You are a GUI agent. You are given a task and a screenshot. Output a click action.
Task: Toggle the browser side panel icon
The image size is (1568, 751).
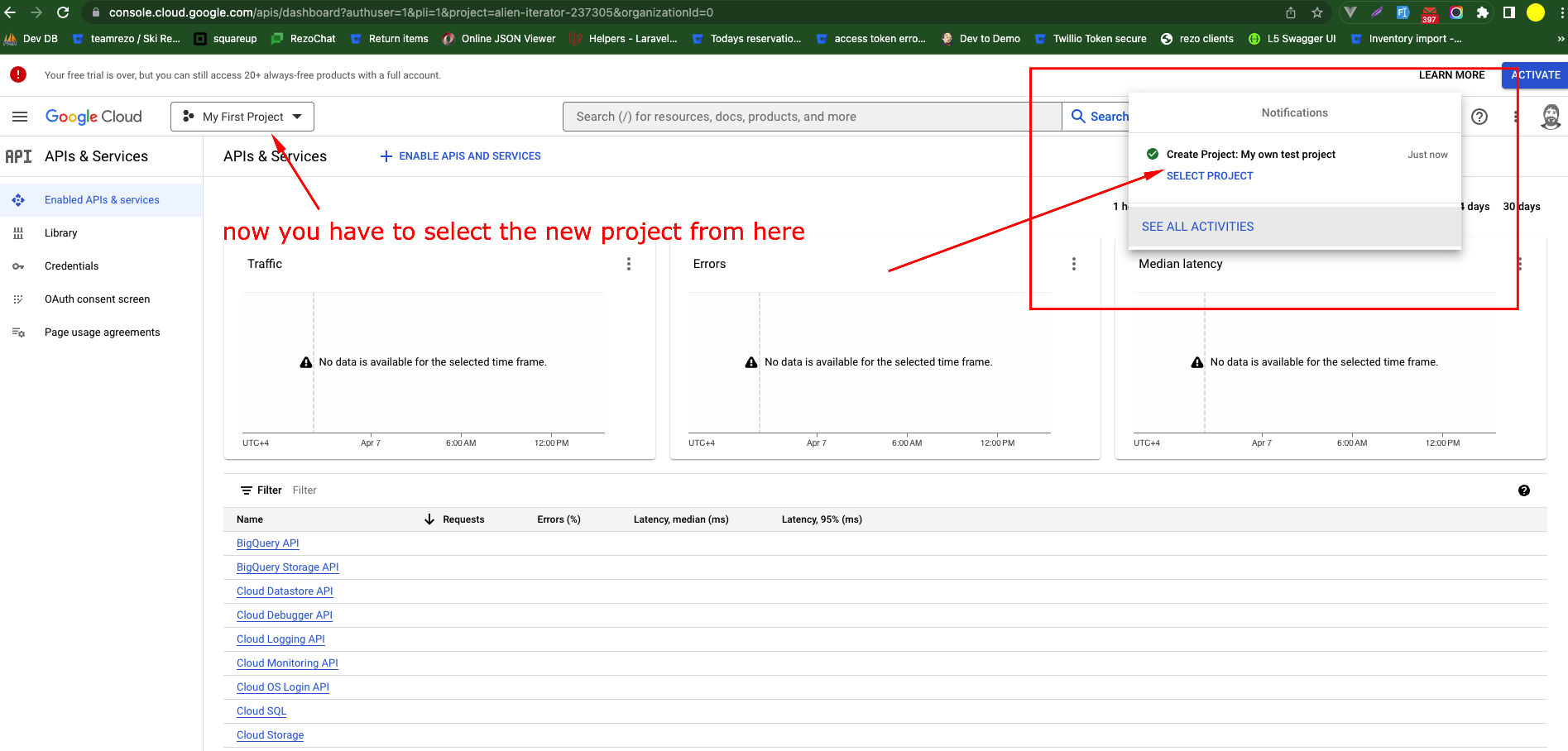[x=1509, y=12]
